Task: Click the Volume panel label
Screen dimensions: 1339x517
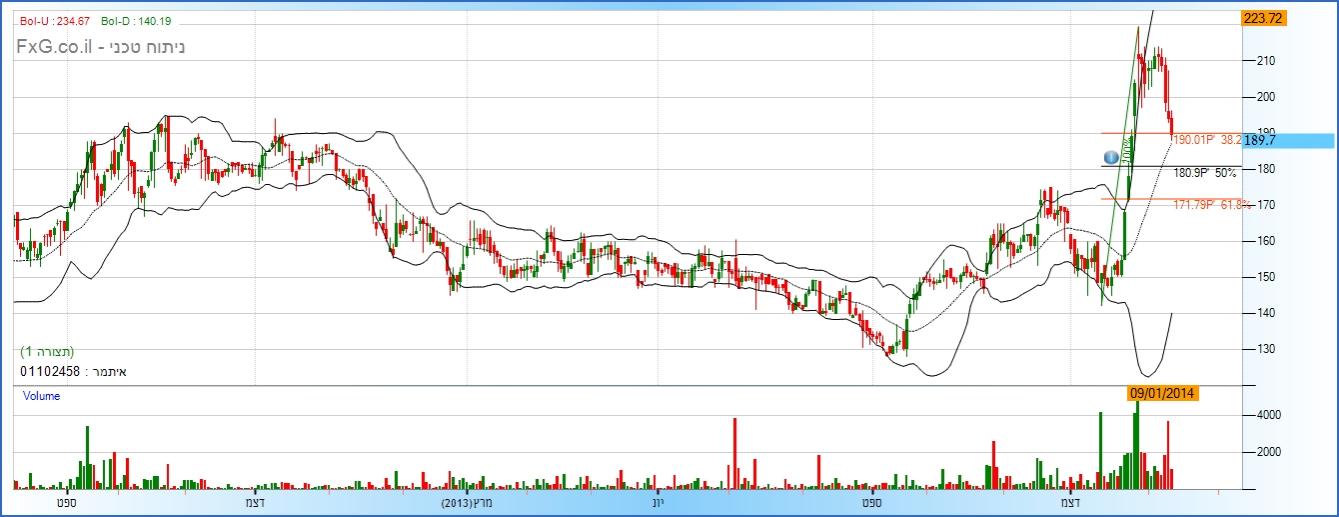Action: coord(41,396)
